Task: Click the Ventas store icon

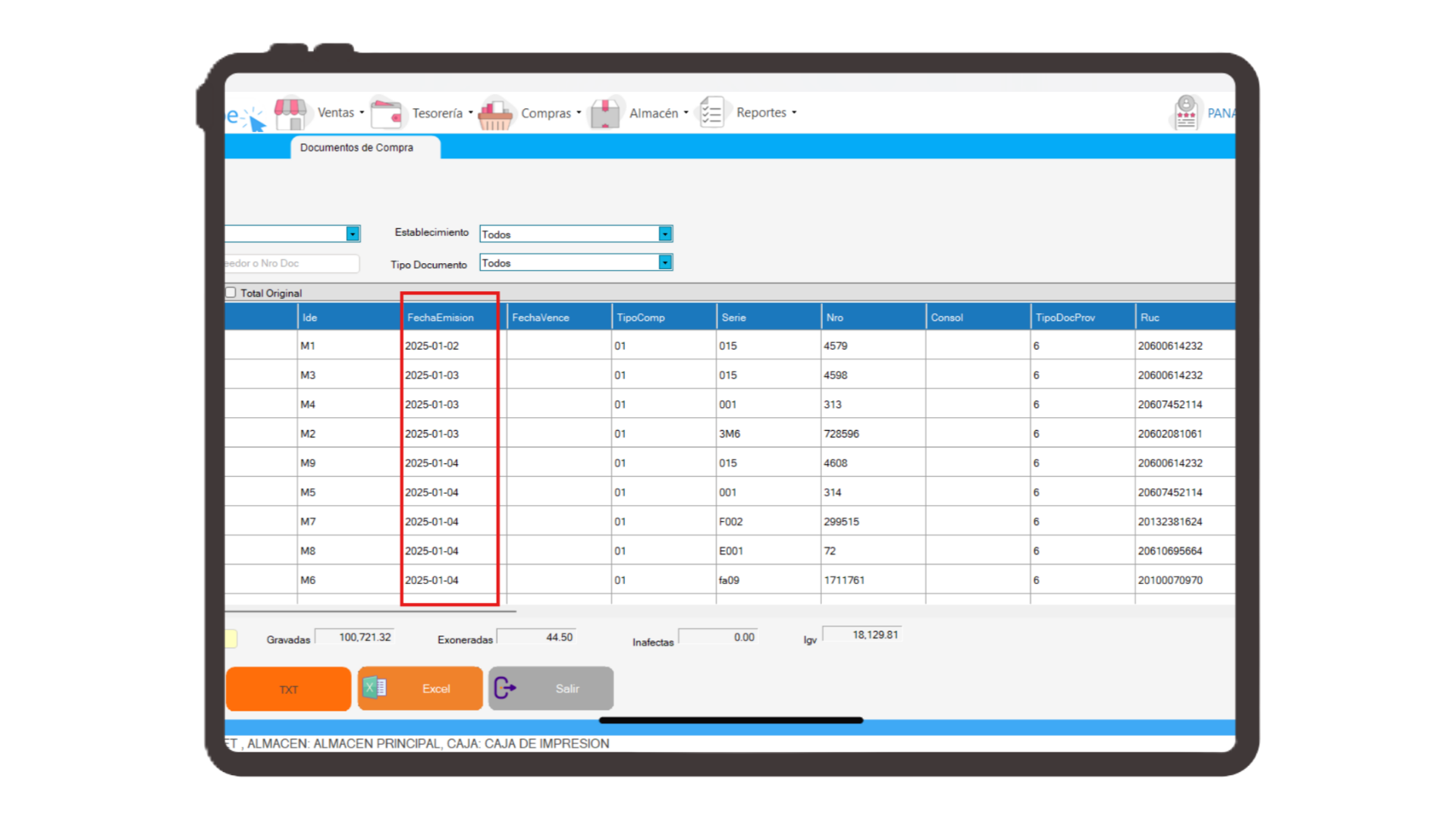Action: pos(290,114)
